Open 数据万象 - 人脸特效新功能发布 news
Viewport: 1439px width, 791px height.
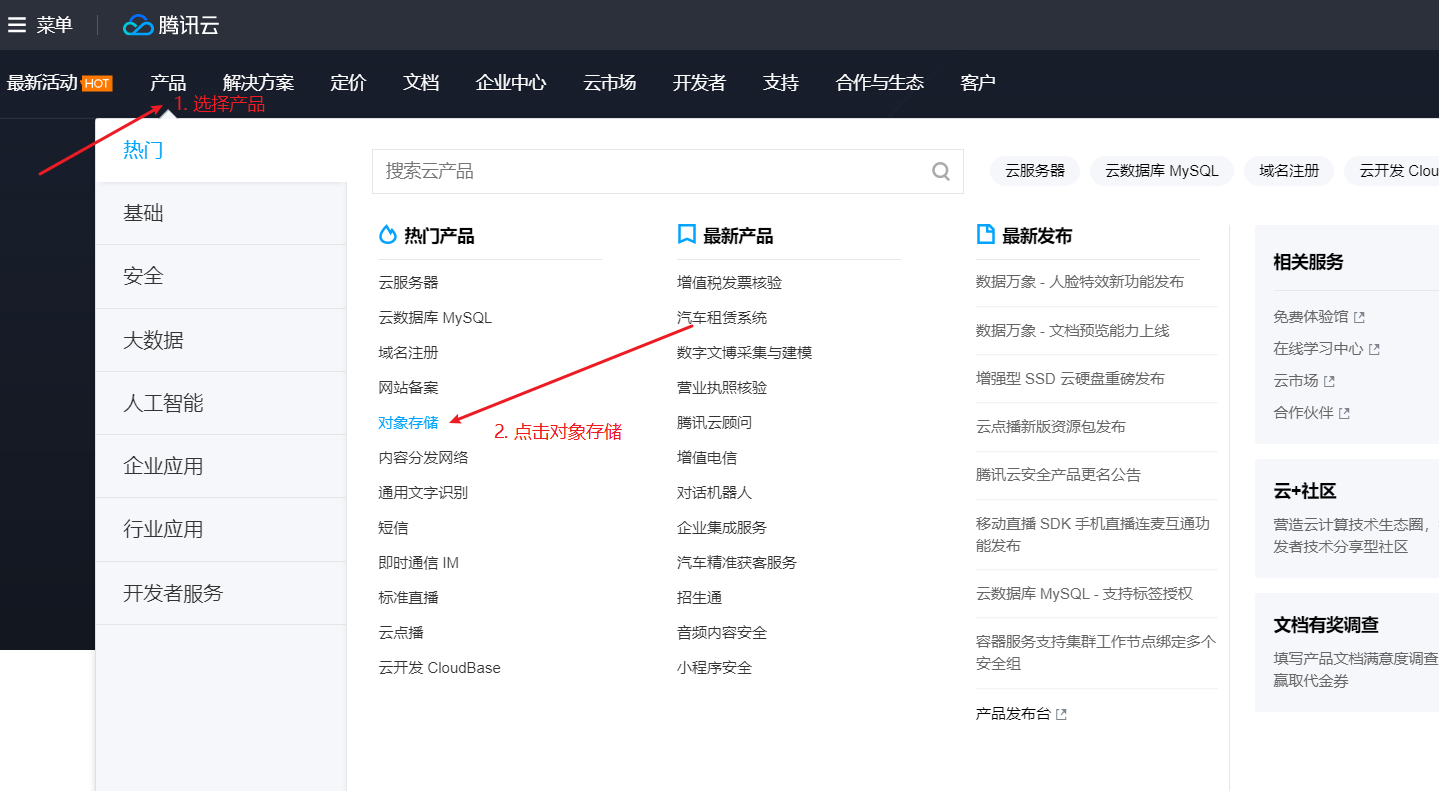[1079, 283]
